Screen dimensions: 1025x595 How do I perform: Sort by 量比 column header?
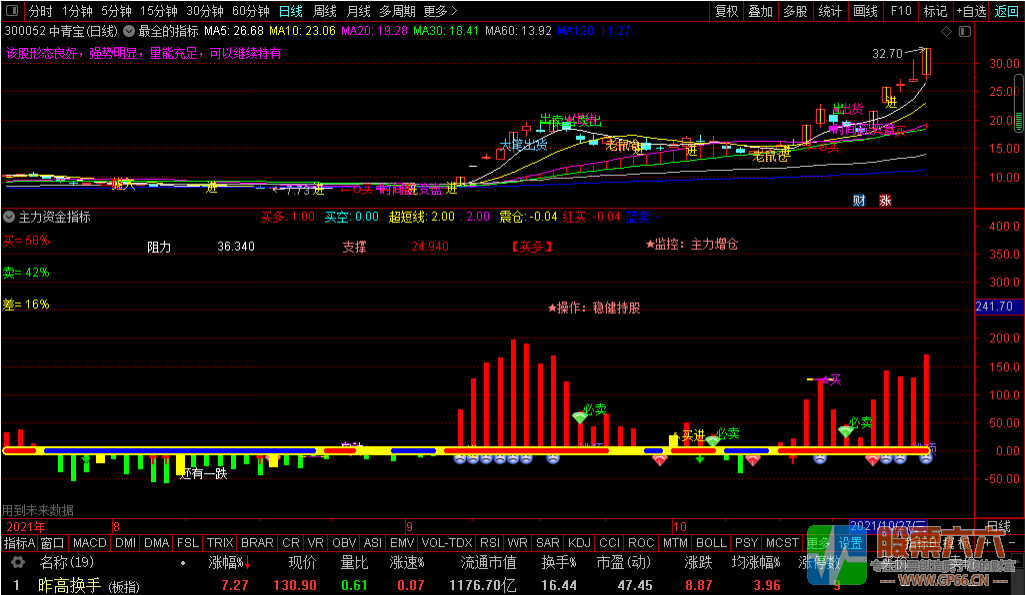click(x=355, y=562)
